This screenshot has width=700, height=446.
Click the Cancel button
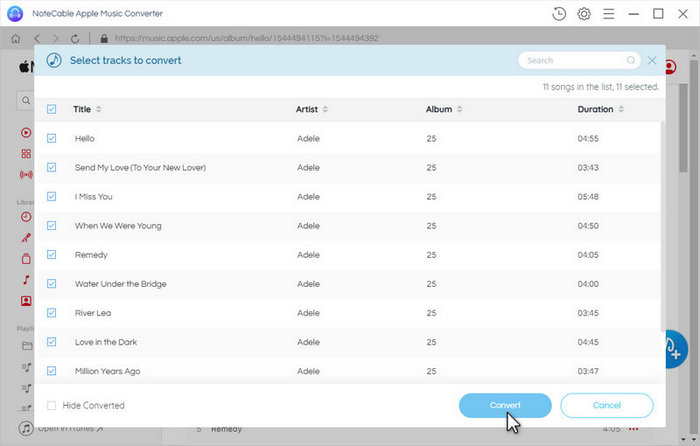[x=607, y=405]
